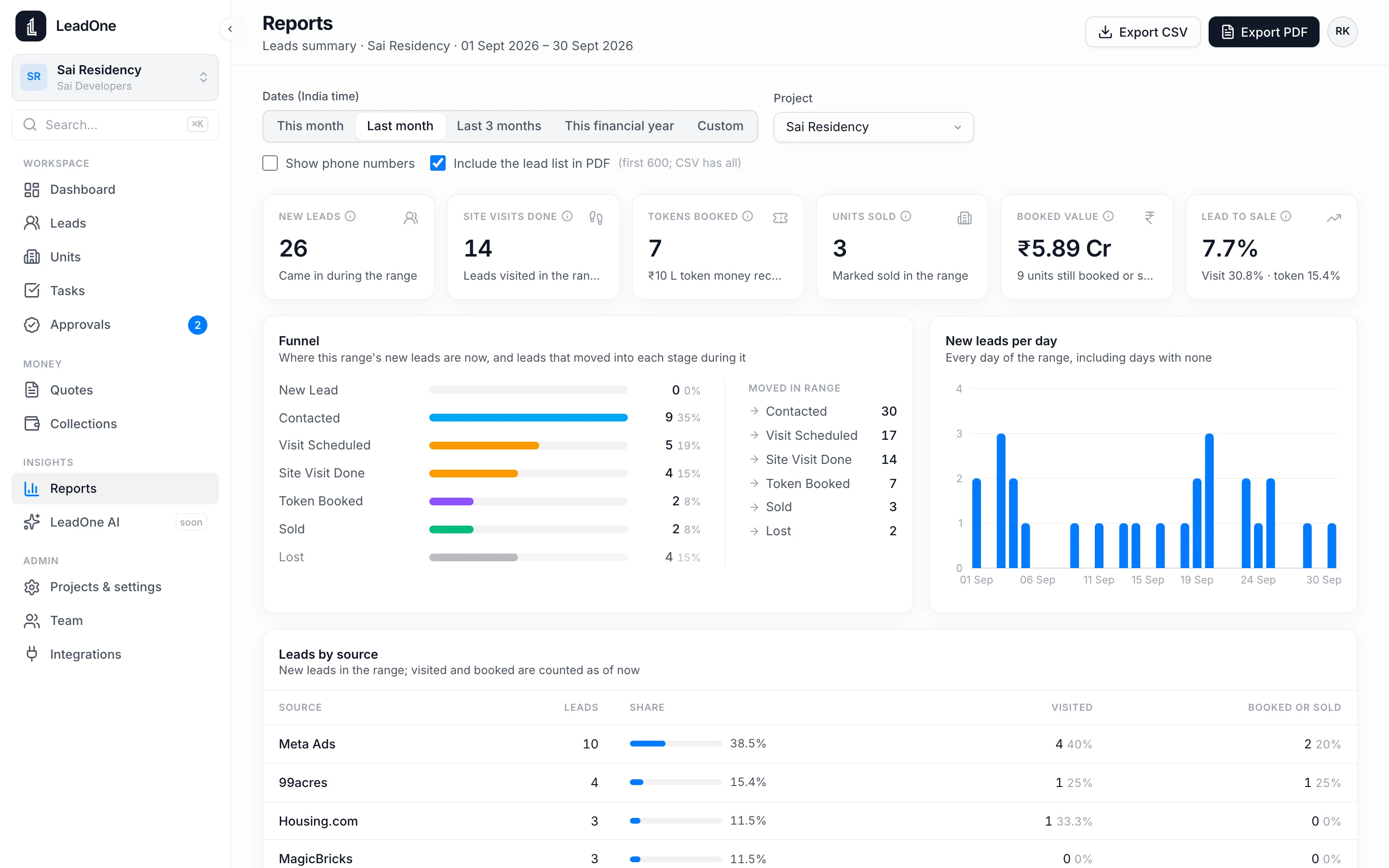
Task: Open the Project dropdown
Action: [x=873, y=127]
